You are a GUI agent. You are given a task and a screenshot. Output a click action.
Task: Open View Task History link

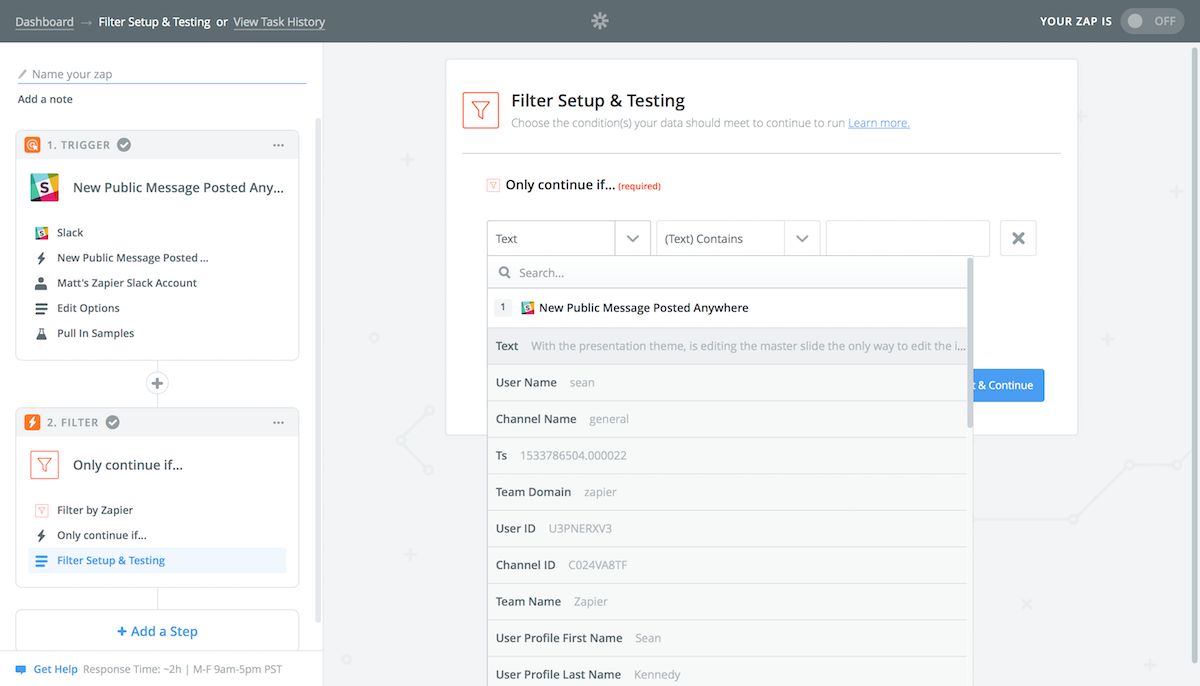click(x=279, y=22)
